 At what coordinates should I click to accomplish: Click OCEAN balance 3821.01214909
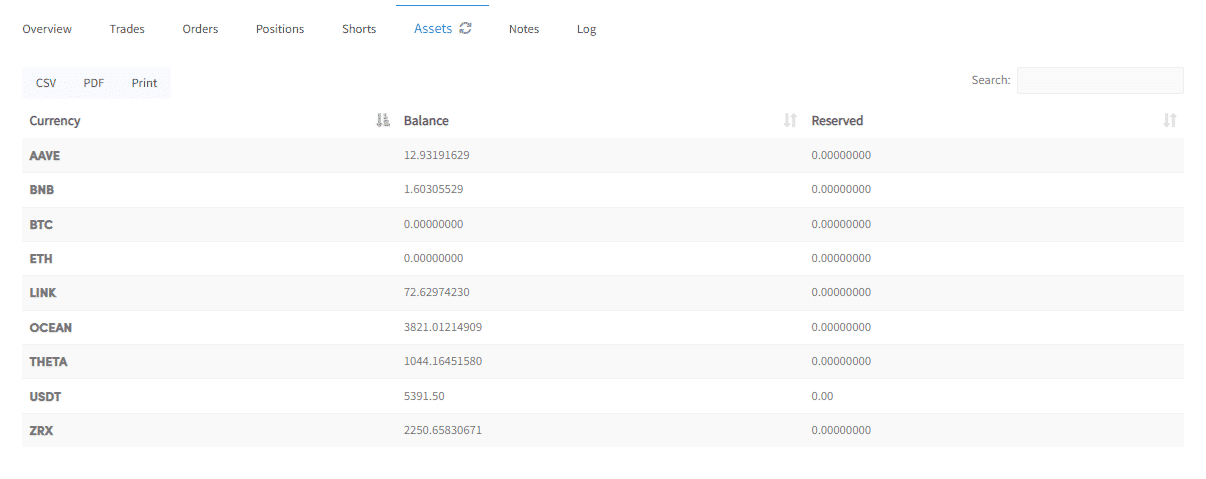click(x=443, y=327)
